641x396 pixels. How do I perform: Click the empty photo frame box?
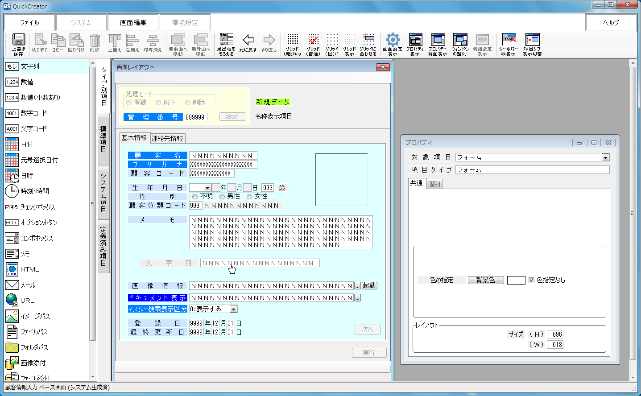click(341, 179)
